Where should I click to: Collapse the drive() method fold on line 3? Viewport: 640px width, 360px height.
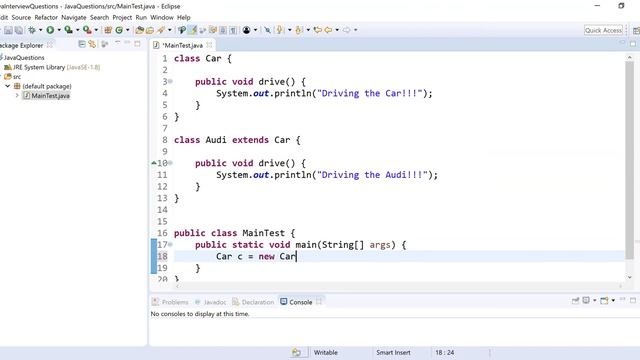pyautogui.click(x=170, y=82)
